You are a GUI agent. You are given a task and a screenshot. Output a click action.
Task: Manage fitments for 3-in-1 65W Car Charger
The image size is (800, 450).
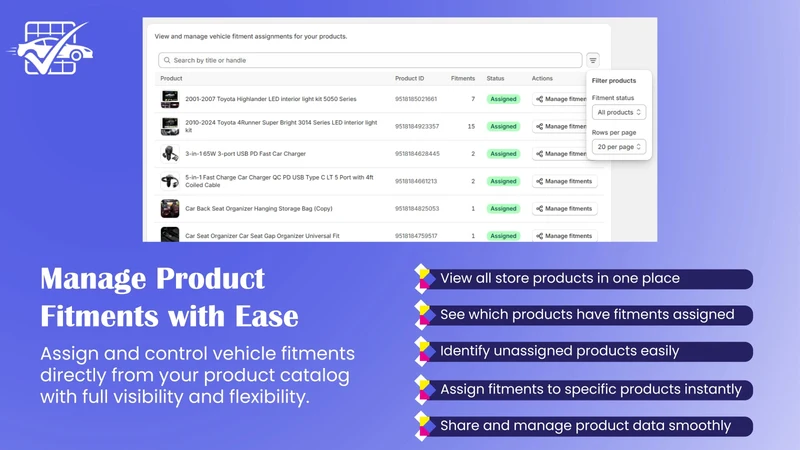(x=560, y=154)
